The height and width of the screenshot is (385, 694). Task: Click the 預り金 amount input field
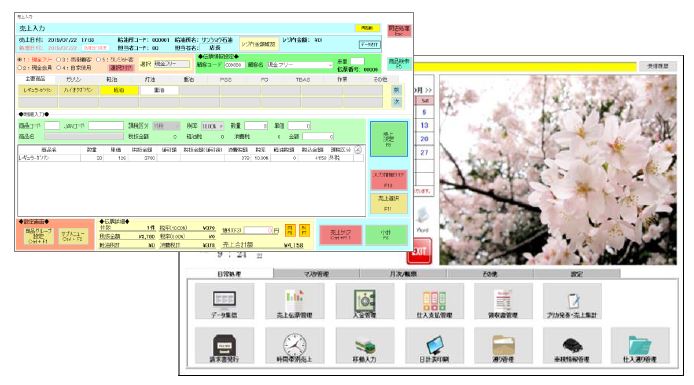tap(258, 230)
